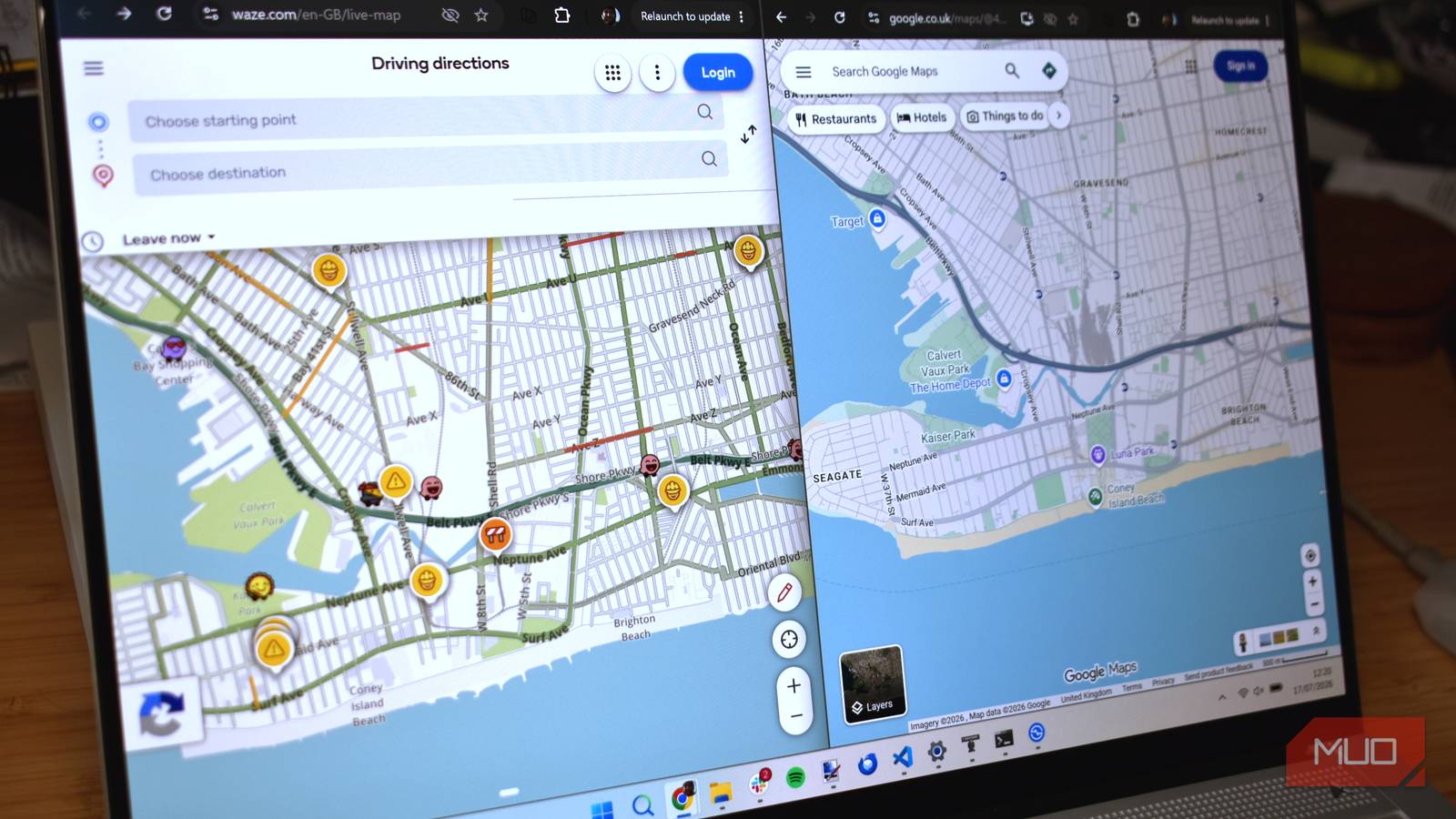
Task: Click the Waze Login button
Action: pyautogui.click(x=718, y=73)
